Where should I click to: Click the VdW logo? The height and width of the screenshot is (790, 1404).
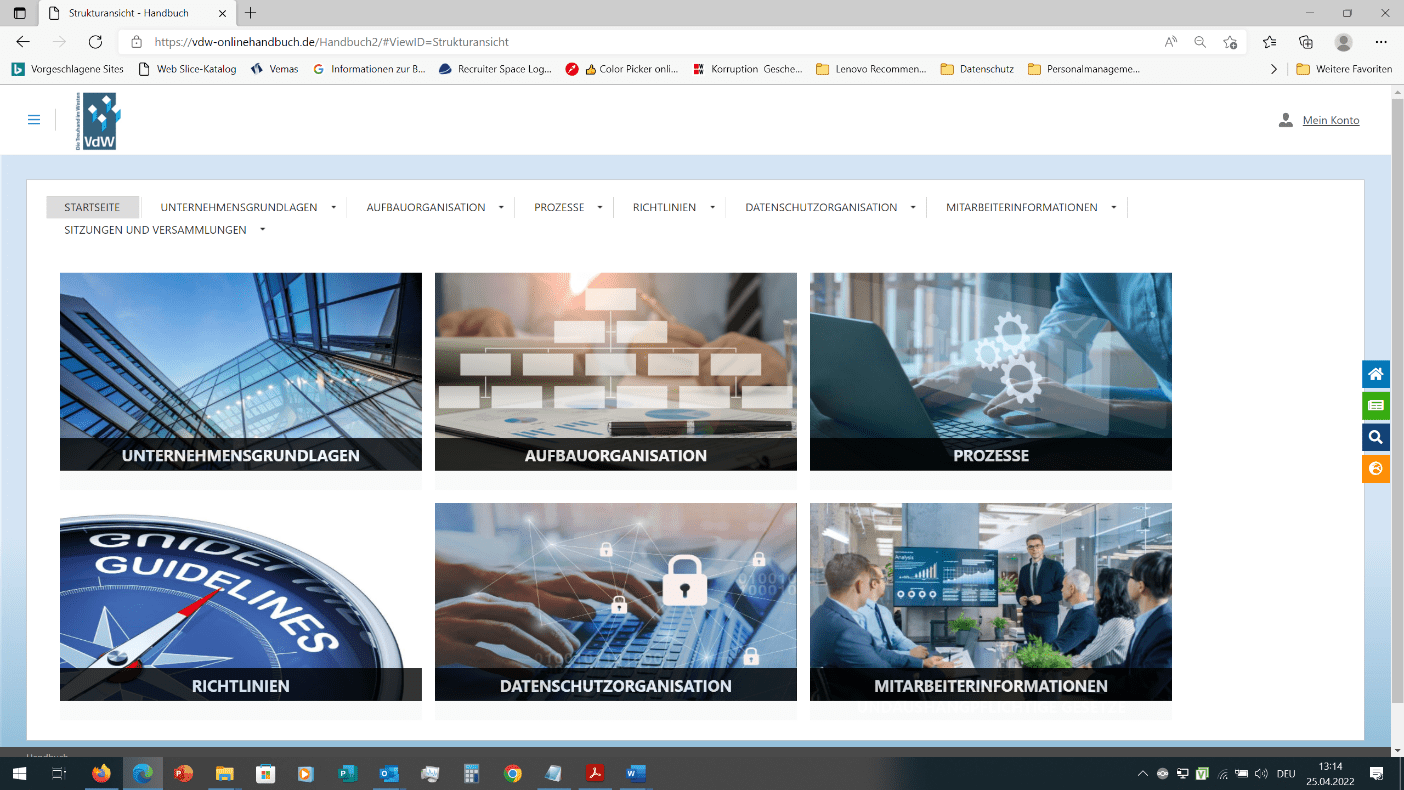click(x=99, y=121)
